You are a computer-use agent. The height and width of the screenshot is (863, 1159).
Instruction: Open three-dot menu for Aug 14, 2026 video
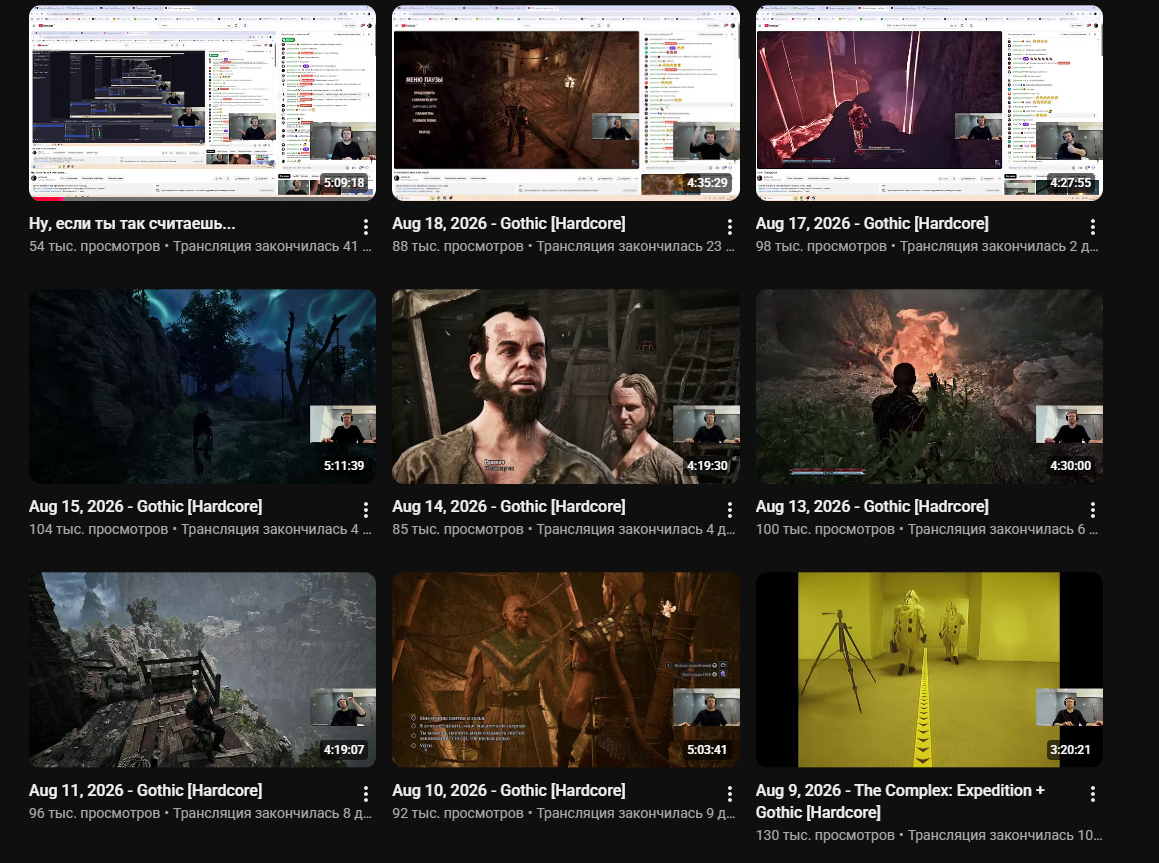[730, 510]
